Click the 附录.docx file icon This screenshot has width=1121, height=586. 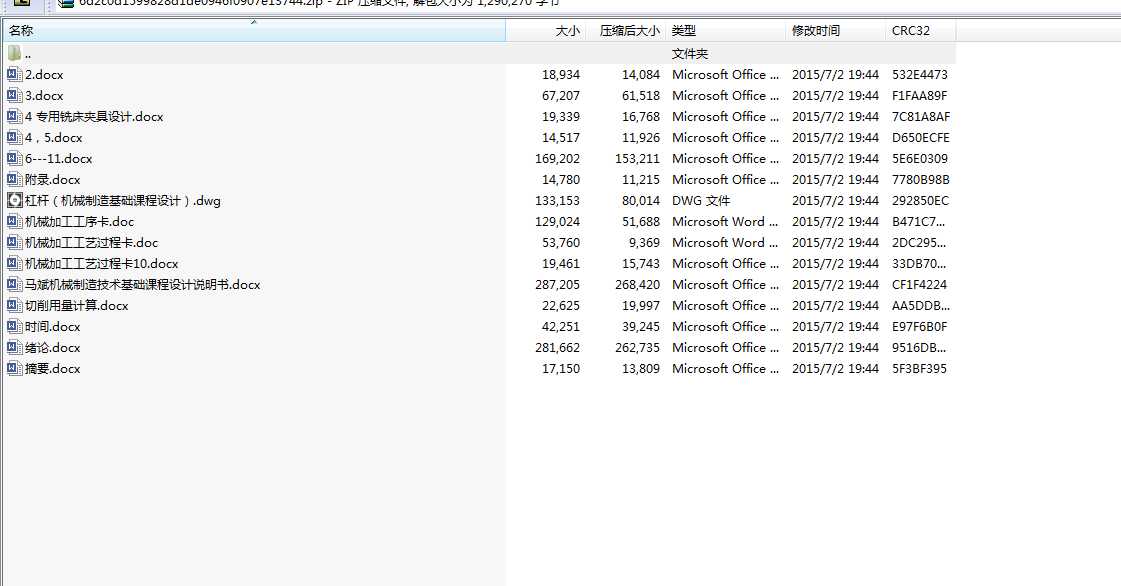pyautogui.click(x=14, y=179)
